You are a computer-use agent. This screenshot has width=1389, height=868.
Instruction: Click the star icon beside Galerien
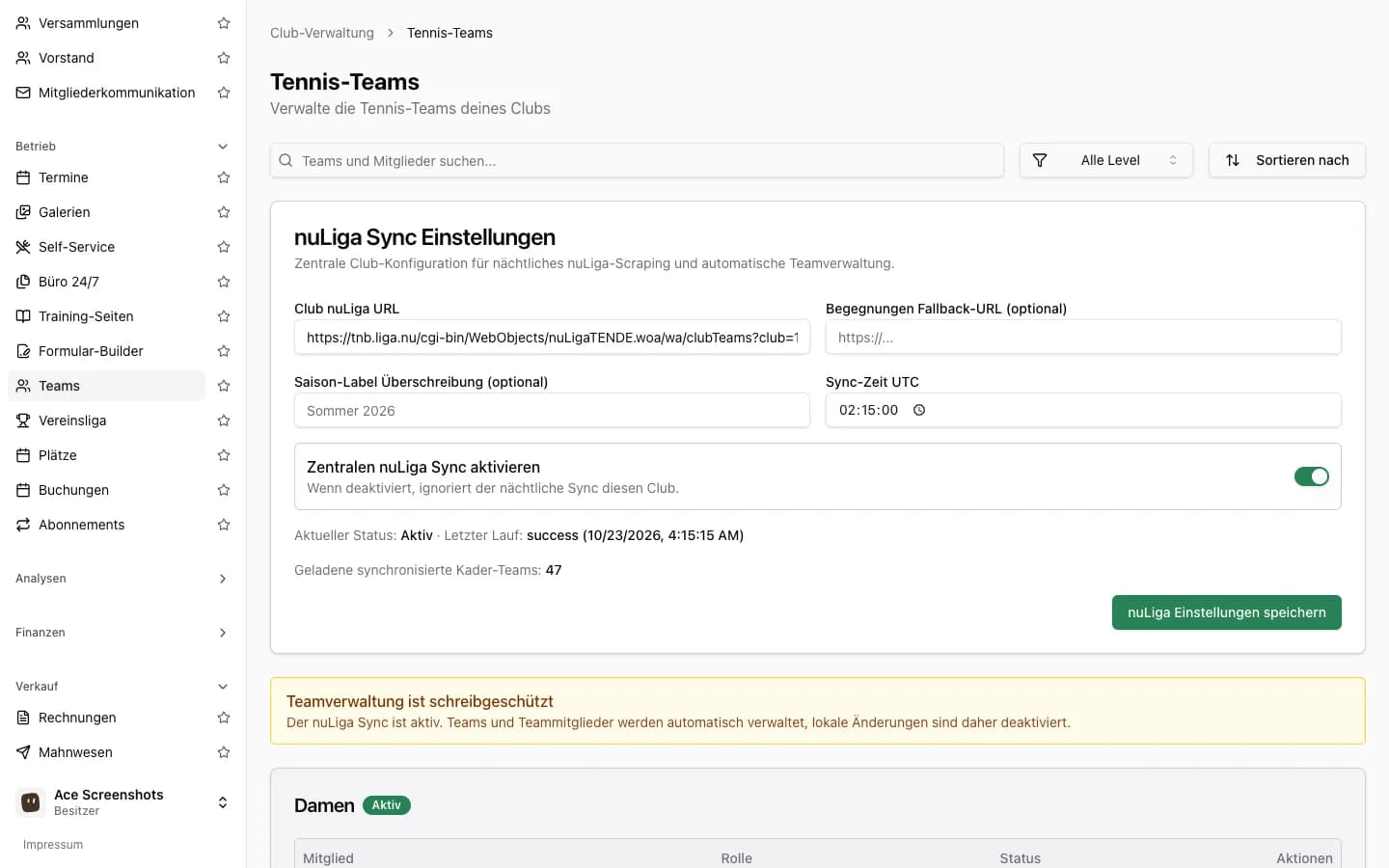[x=224, y=212]
